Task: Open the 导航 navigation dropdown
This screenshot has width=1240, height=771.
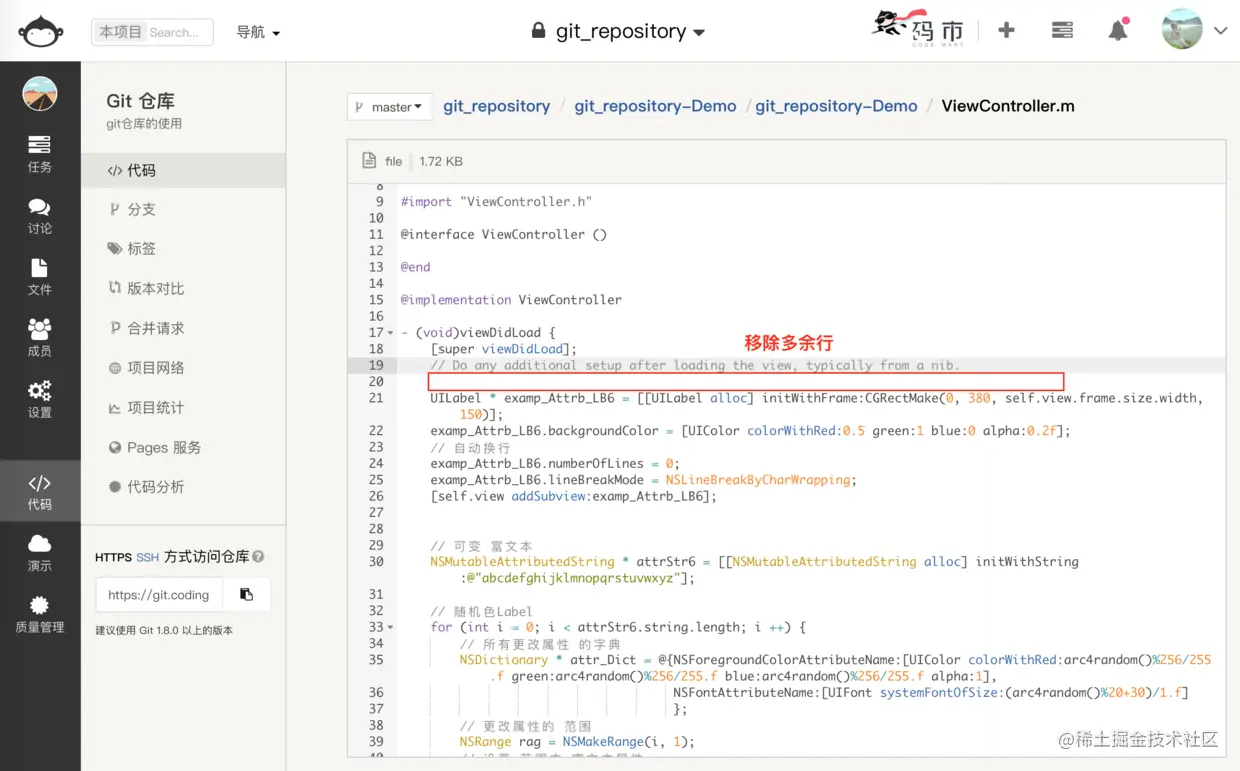Action: coord(258,32)
